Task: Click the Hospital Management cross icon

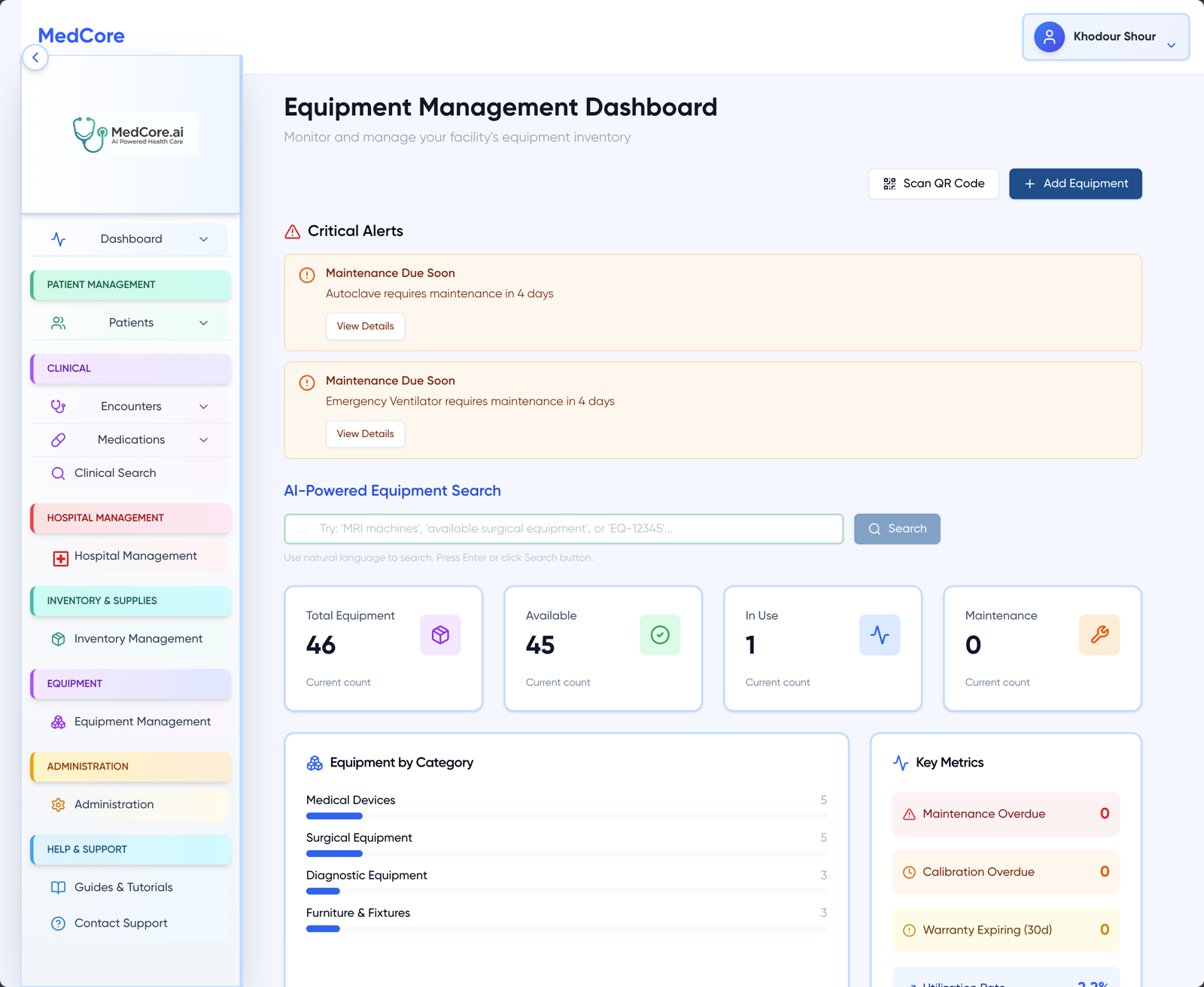Action: [x=59, y=556]
